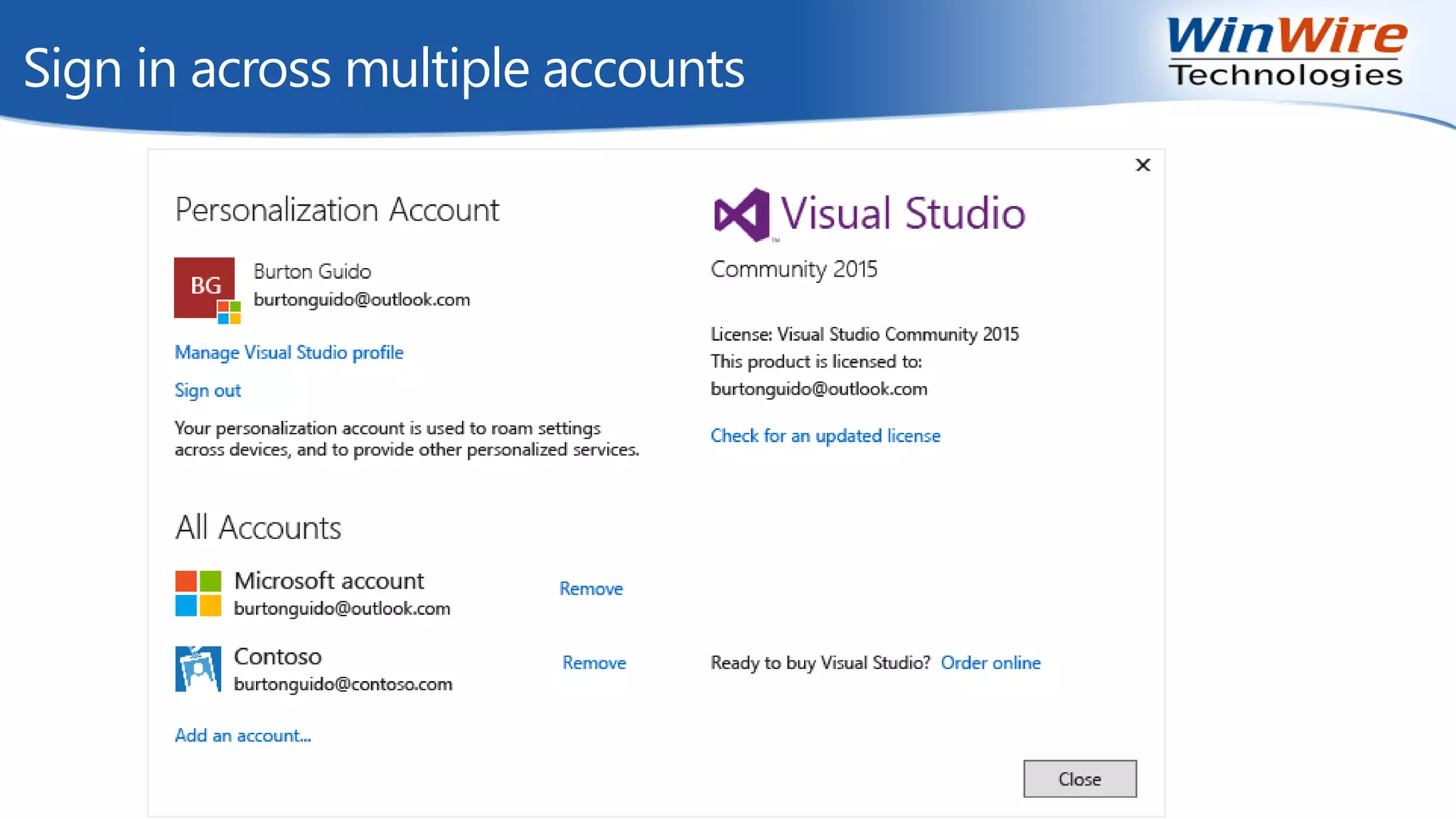Remove the Microsoft account entry

pyautogui.click(x=591, y=589)
